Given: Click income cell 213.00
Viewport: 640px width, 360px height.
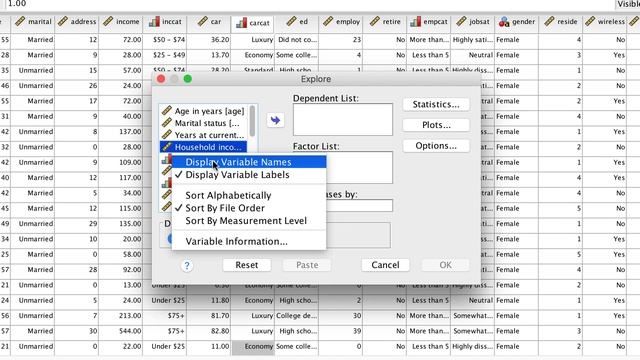Looking at the screenshot, I should (121, 316).
